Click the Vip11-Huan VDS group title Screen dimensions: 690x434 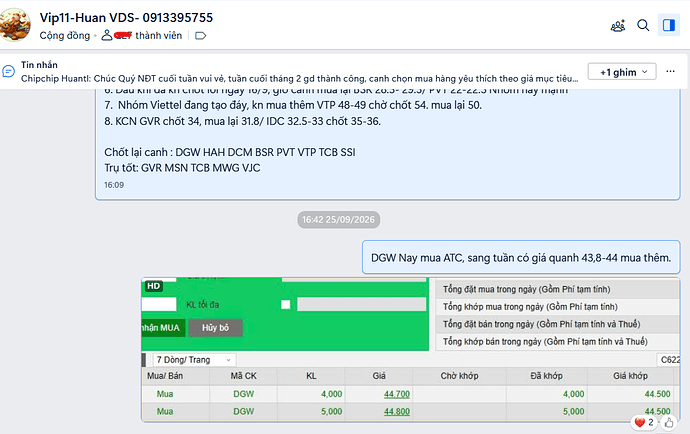click(126, 18)
